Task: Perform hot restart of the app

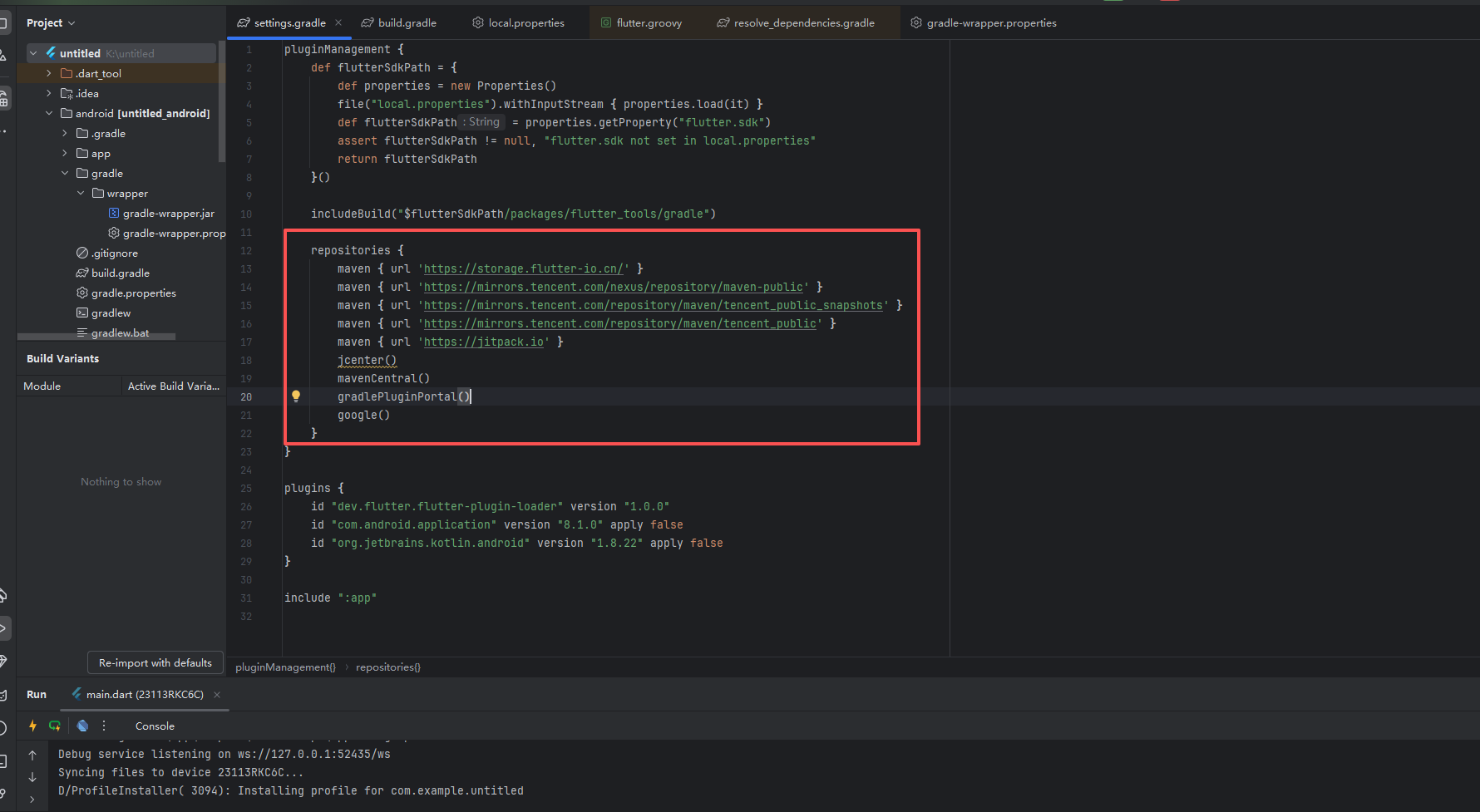Action: (x=55, y=726)
